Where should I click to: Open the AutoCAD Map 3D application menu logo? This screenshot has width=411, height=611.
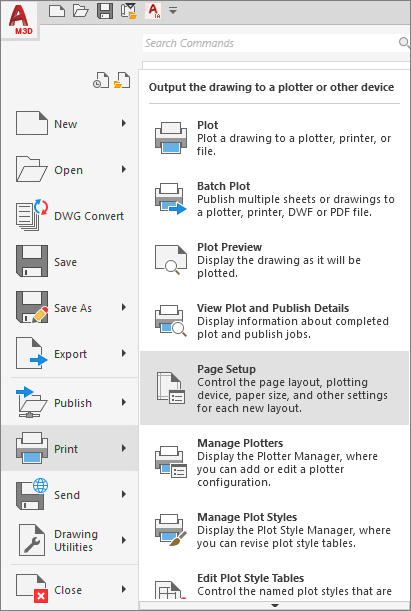click(19, 19)
